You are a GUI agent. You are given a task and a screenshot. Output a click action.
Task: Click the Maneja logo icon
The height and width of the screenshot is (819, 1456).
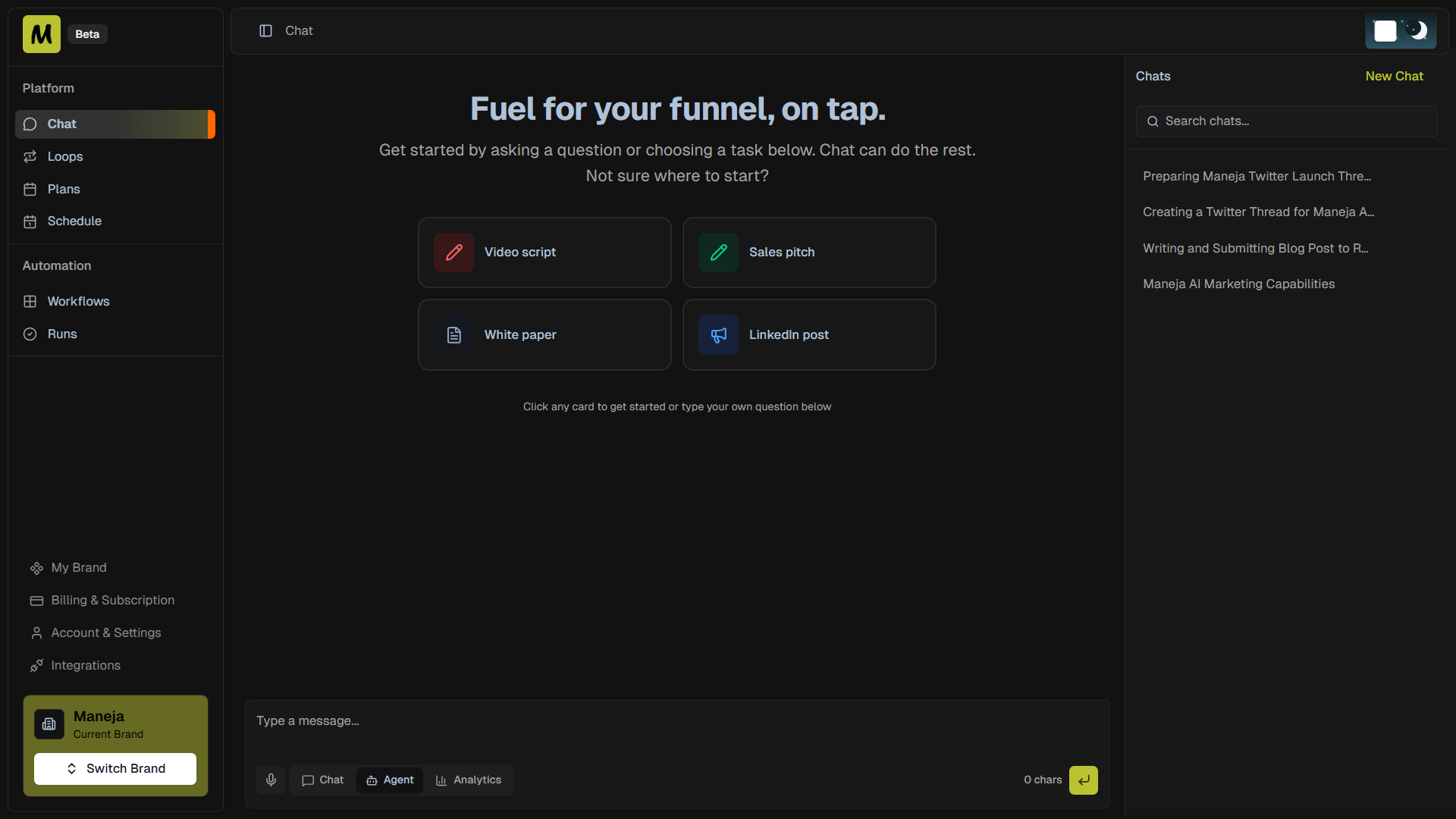click(40, 33)
